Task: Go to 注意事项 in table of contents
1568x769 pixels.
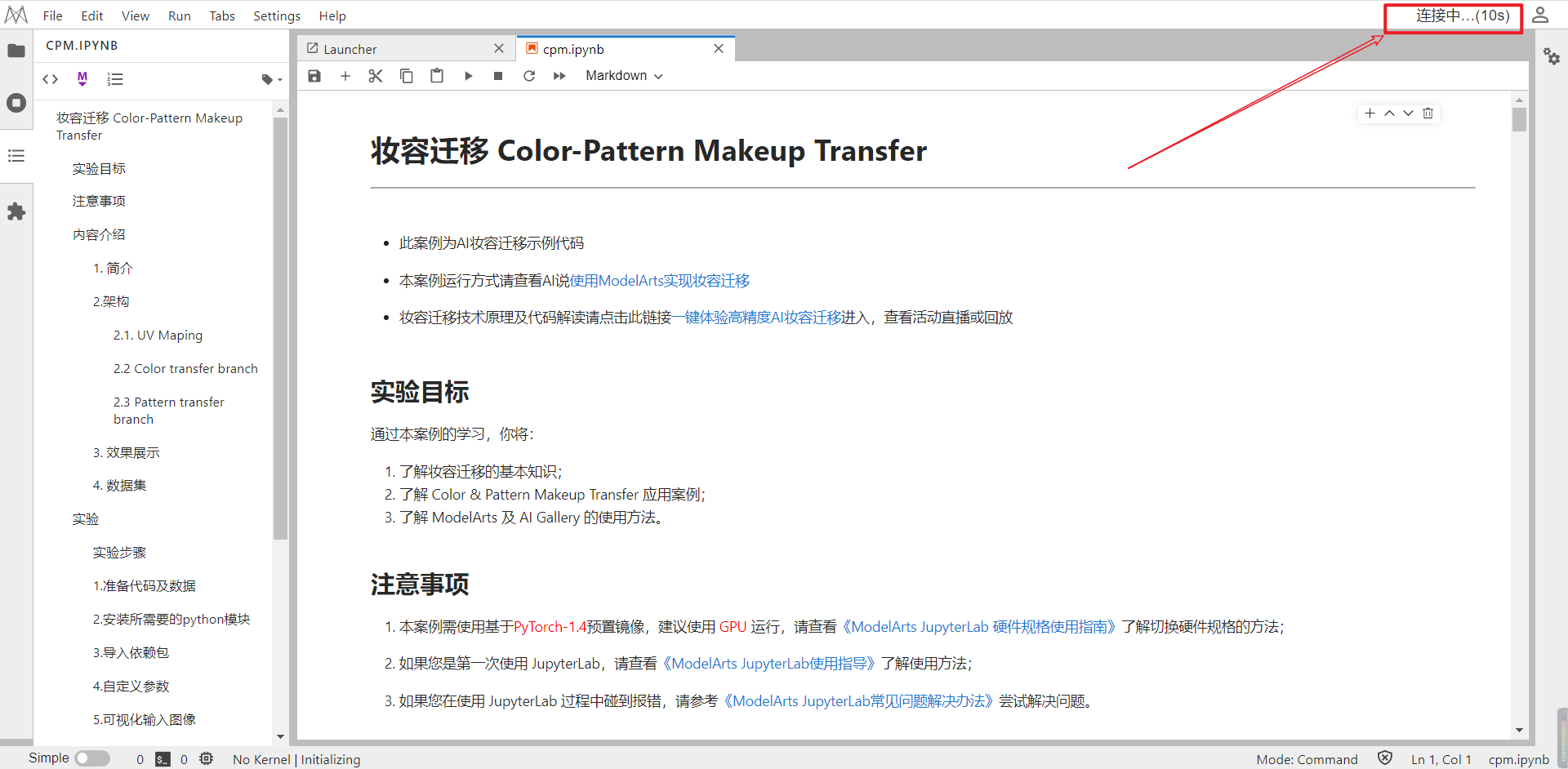Action: [x=99, y=201]
